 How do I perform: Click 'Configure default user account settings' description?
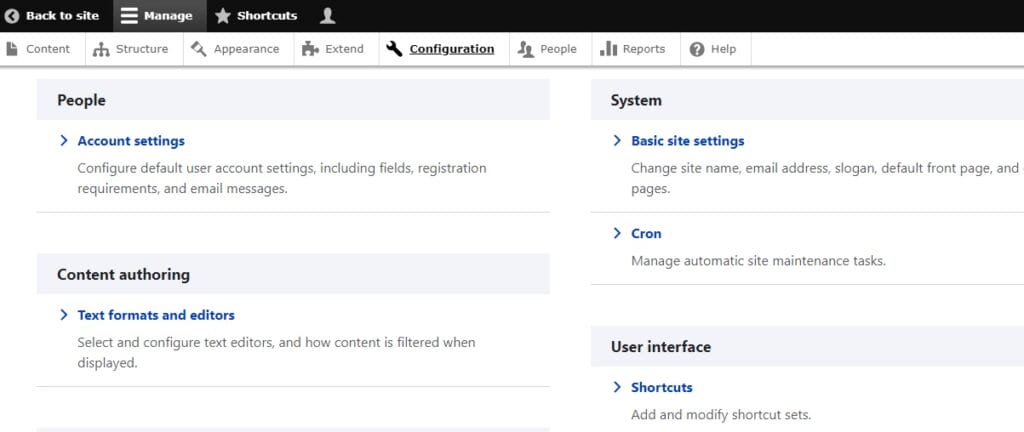[x=281, y=178]
